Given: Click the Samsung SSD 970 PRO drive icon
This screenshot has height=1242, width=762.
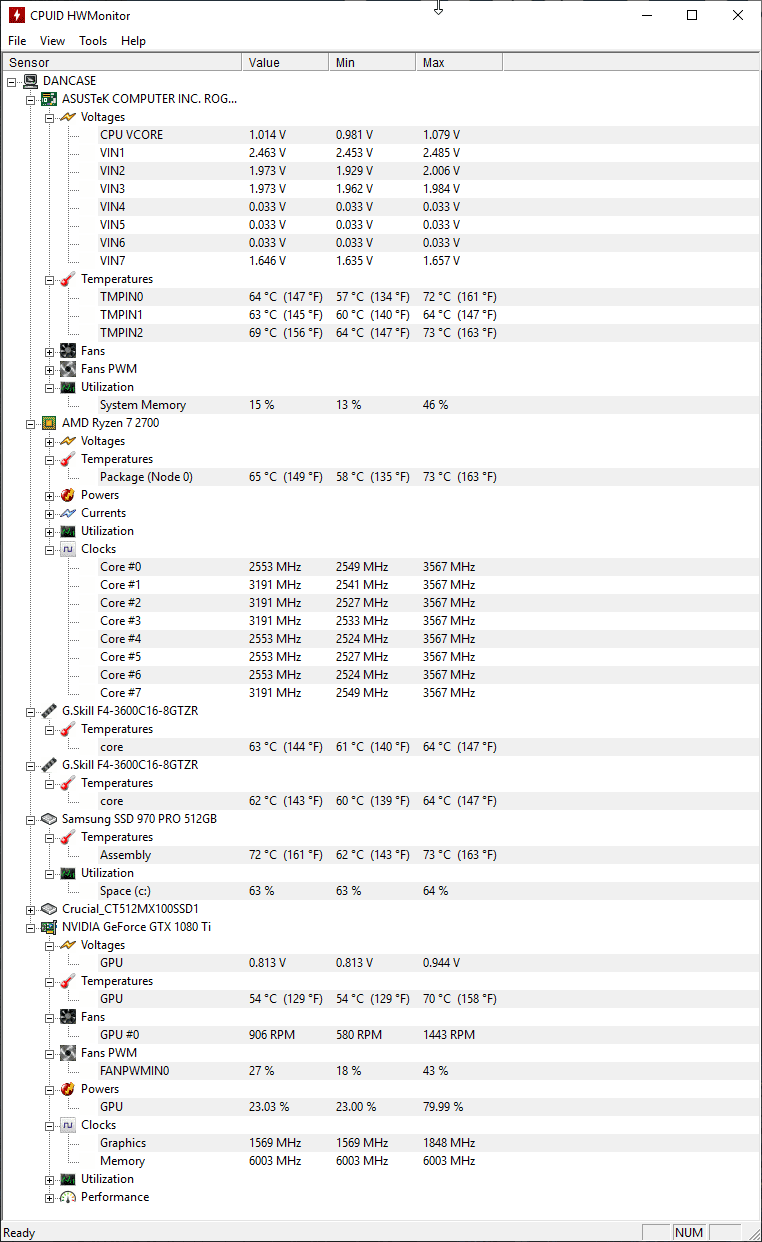Looking at the screenshot, I should 49,819.
